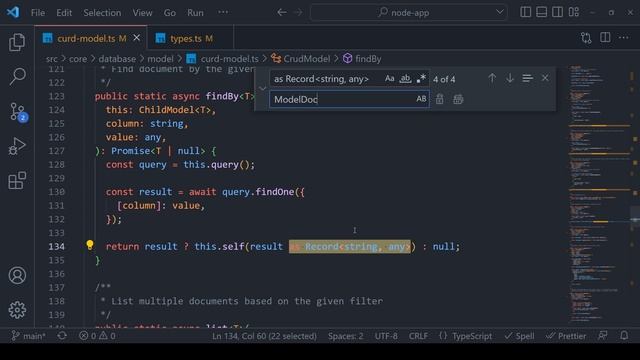Toggle Use Regular Expression in find widget

(421, 78)
